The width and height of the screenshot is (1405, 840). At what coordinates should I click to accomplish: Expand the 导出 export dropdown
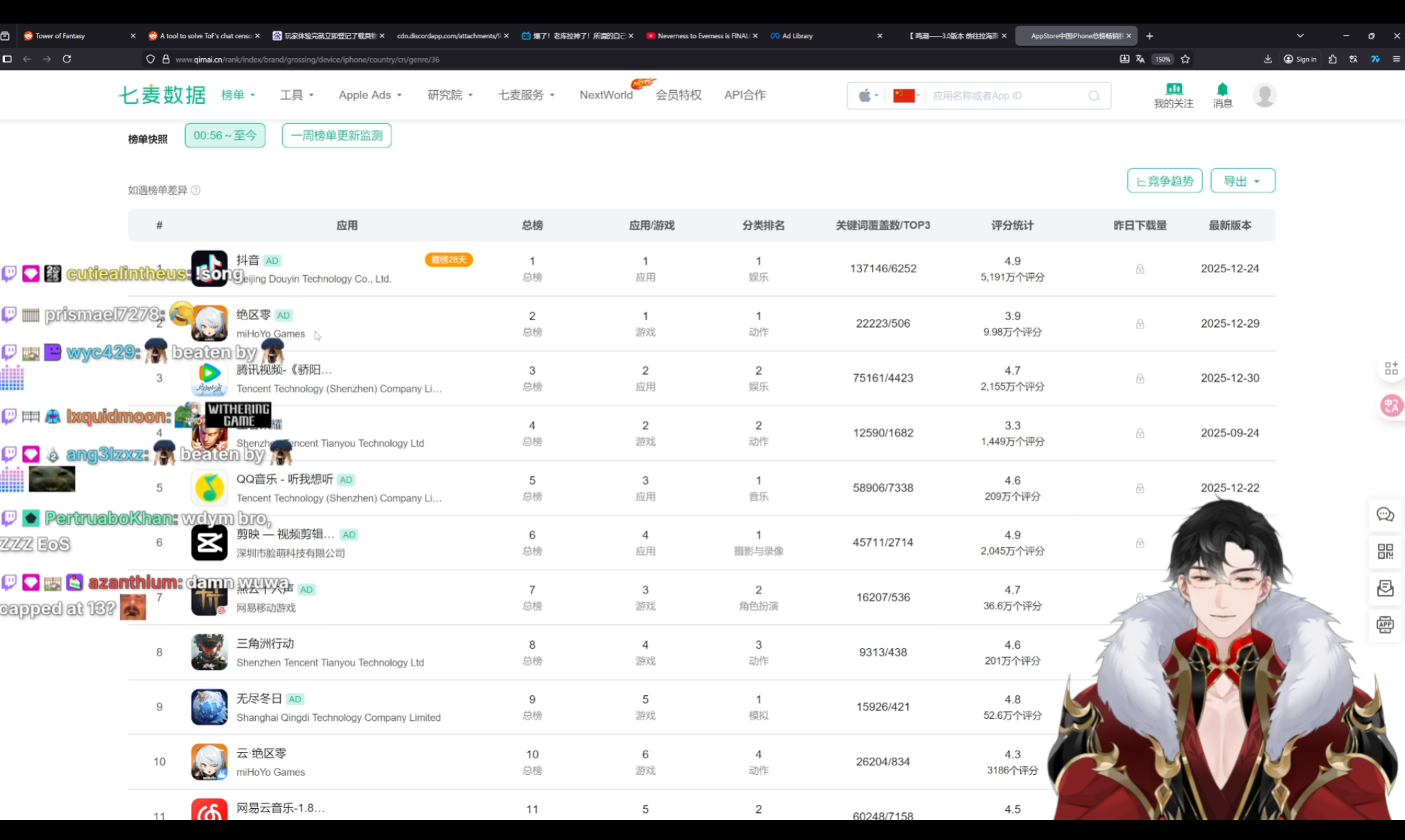pyautogui.click(x=1242, y=181)
